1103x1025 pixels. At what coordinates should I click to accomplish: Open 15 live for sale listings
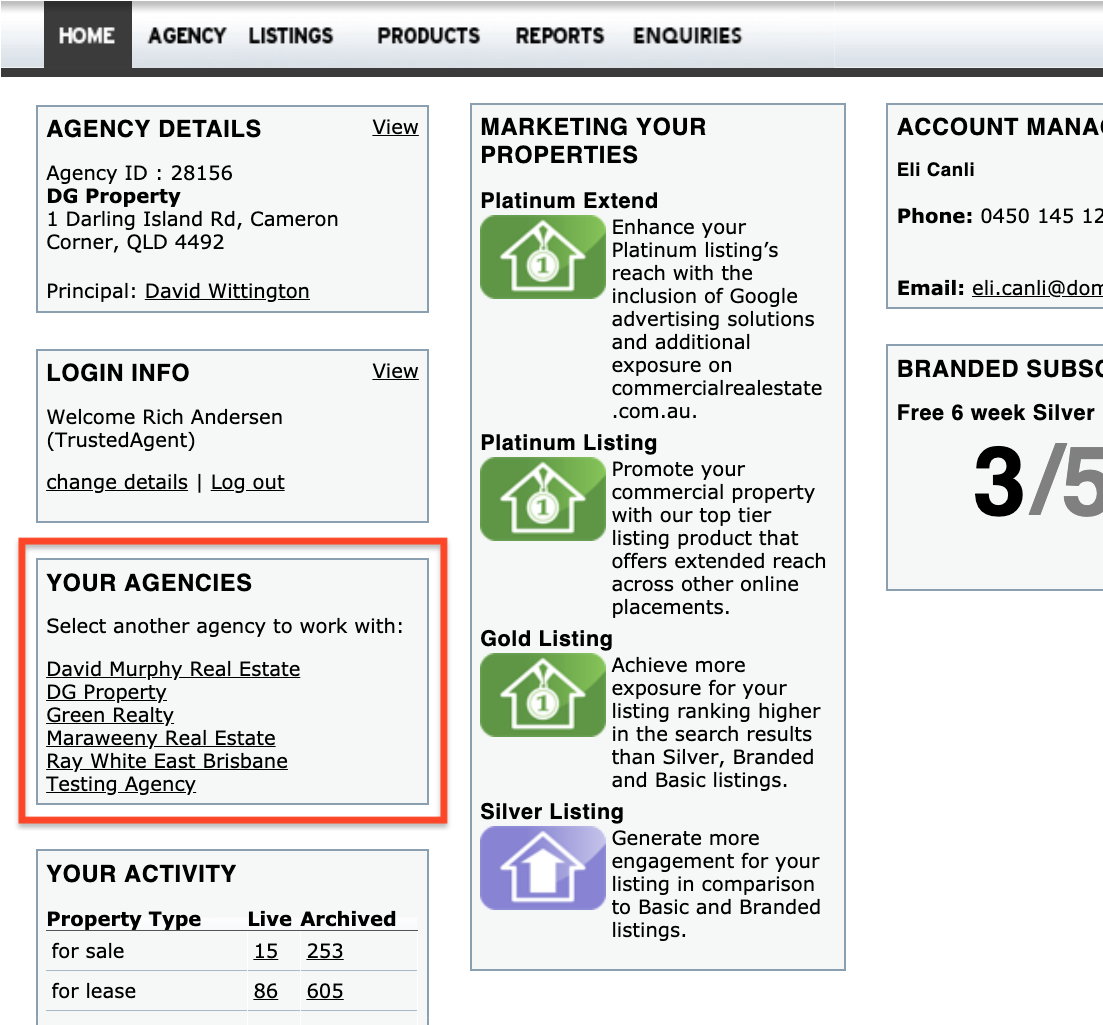pyautogui.click(x=266, y=951)
